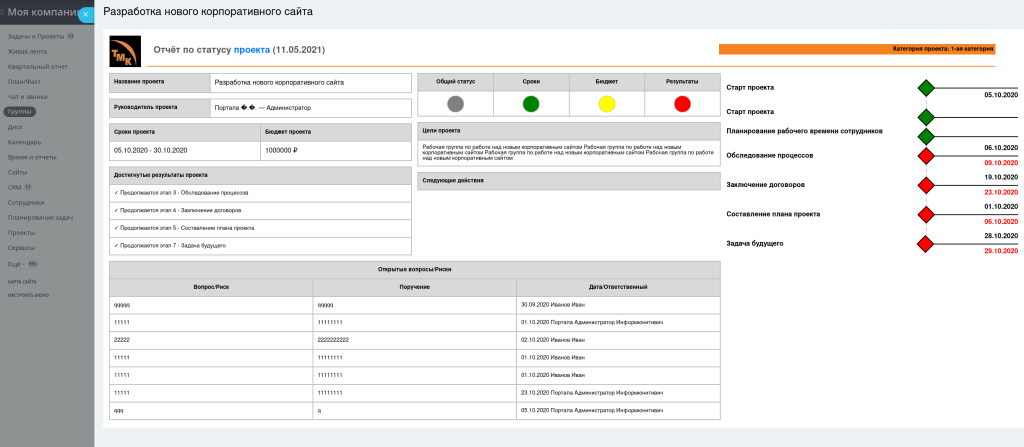The height and width of the screenshot is (447, 1024).
Task: Click red diamond for Задача будущего
Action: 925,244
